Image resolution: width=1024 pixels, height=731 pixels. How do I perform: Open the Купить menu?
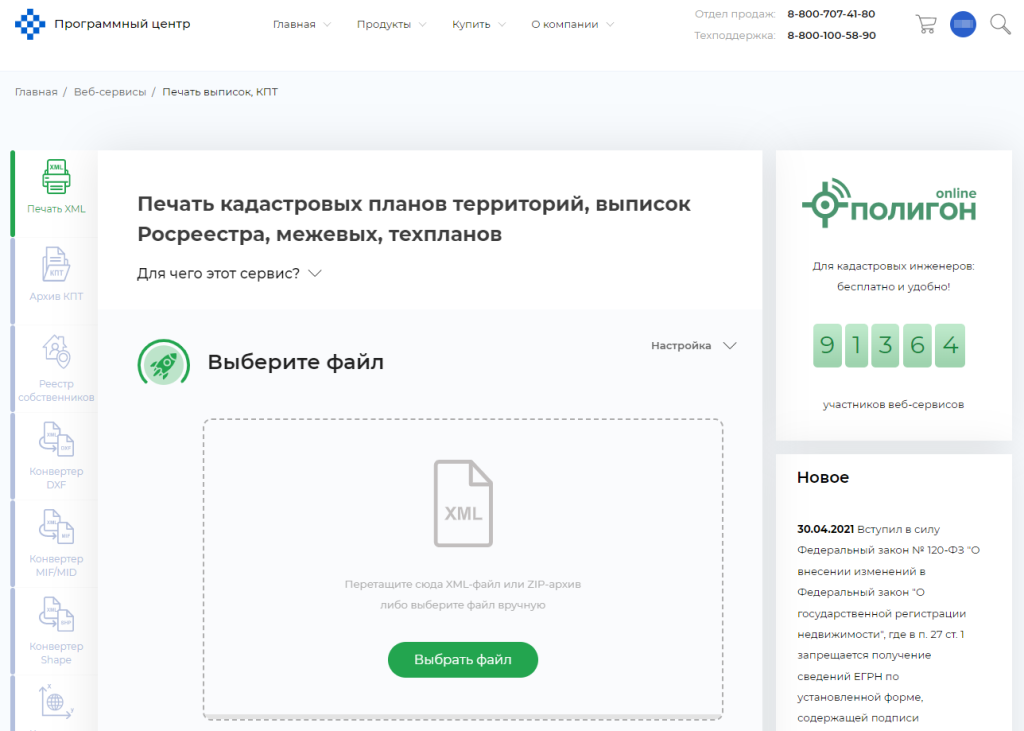(x=470, y=22)
